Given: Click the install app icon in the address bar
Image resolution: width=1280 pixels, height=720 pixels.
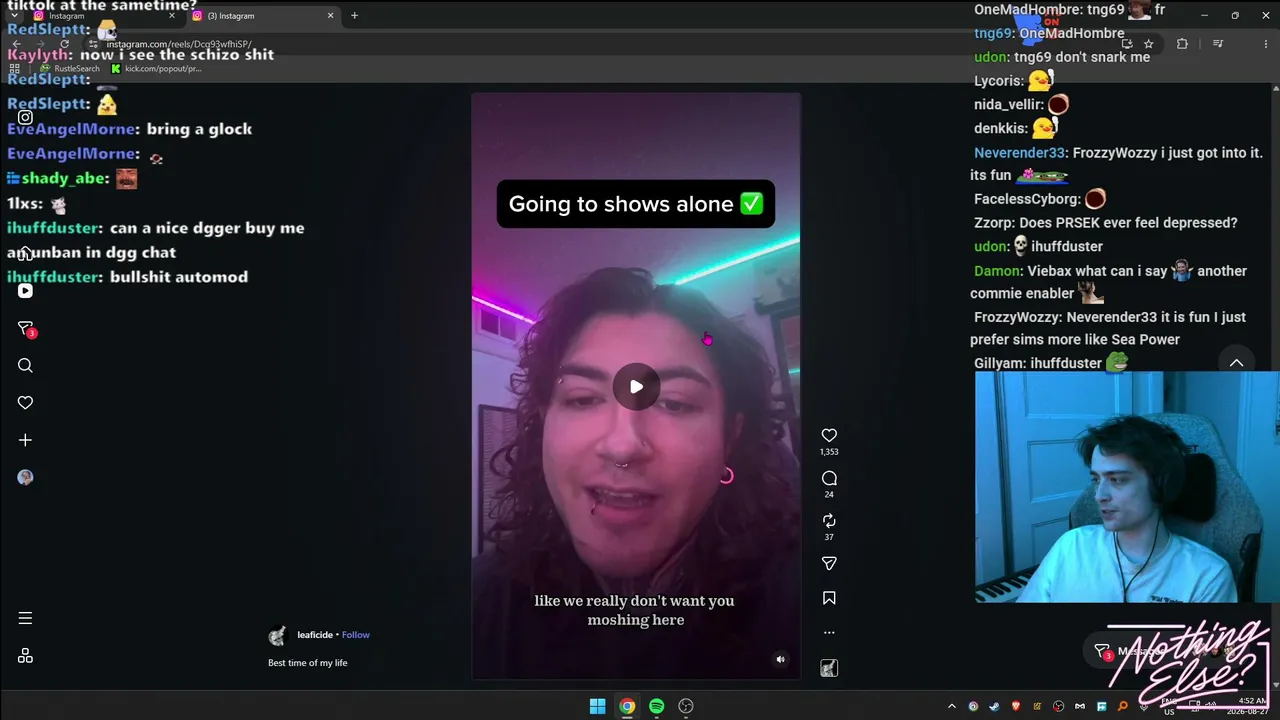Looking at the screenshot, I should click(x=1127, y=44).
